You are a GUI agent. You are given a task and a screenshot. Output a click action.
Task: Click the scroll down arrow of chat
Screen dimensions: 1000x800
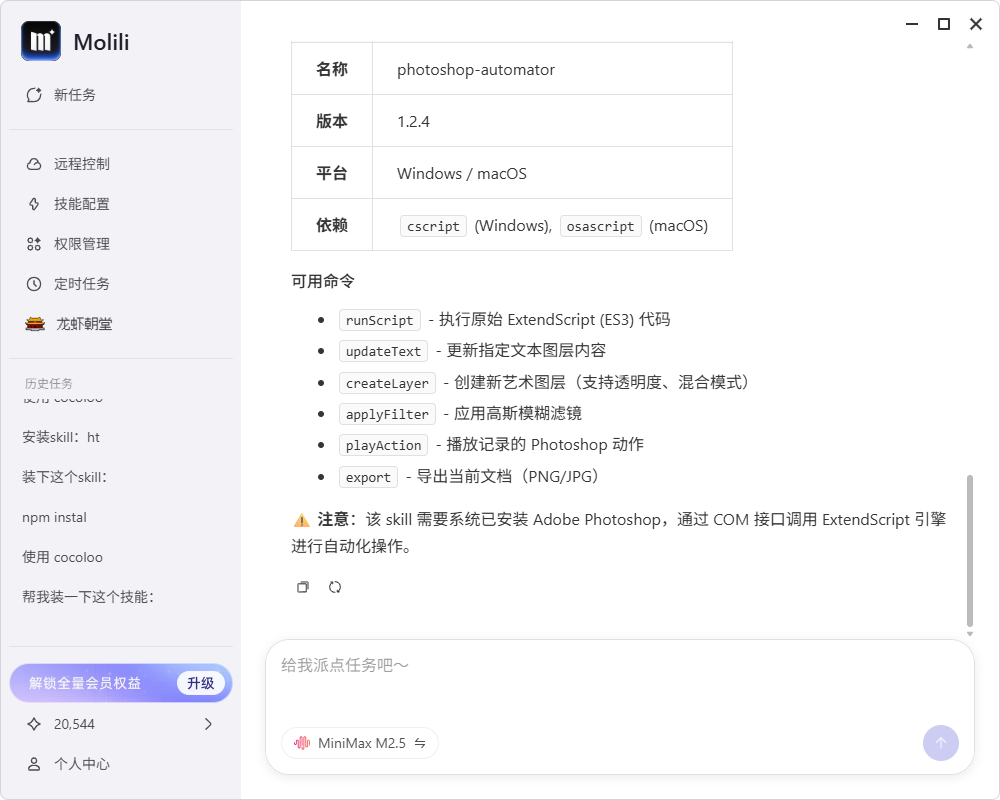(x=970, y=634)
